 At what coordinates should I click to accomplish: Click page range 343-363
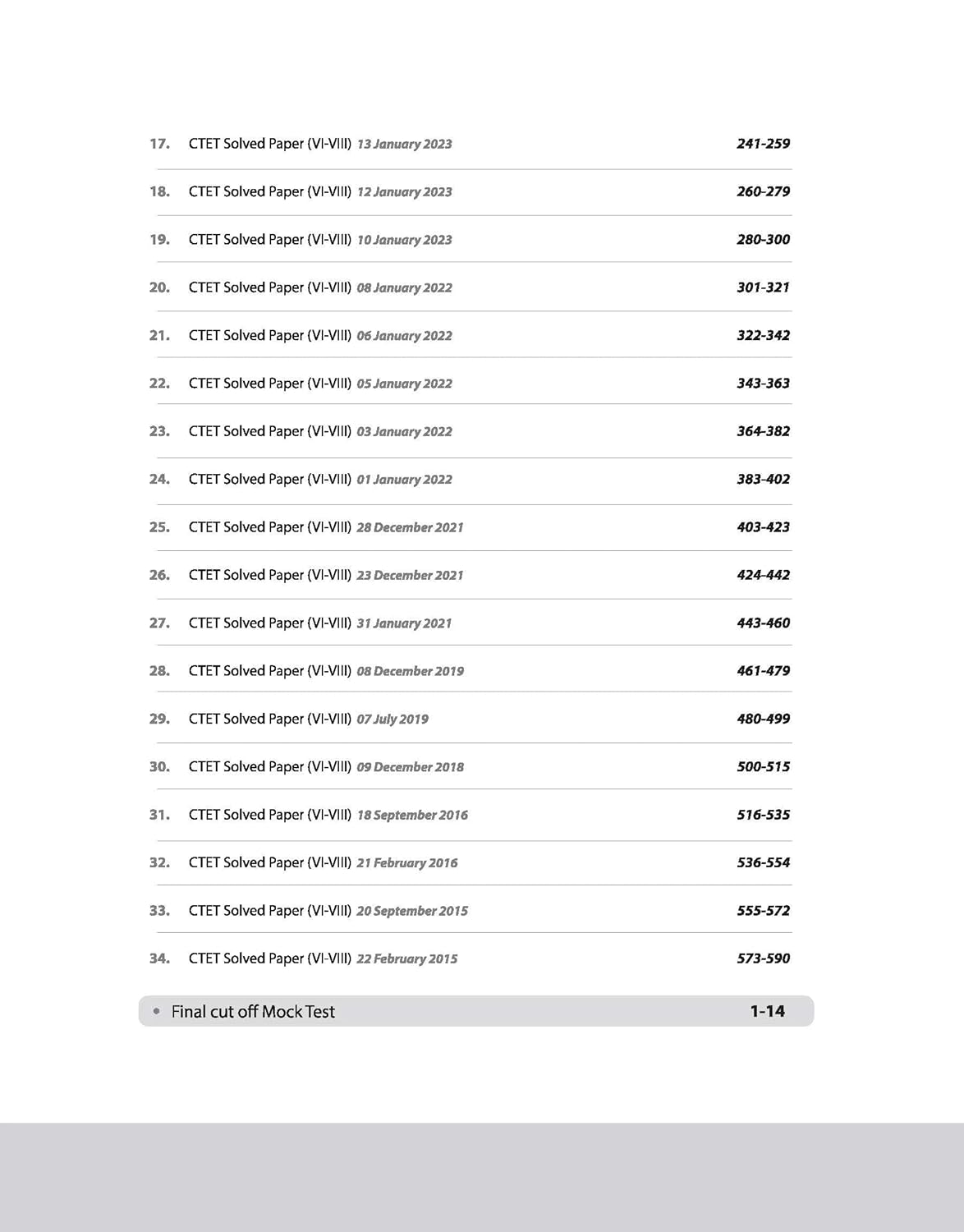coord(763,384)
